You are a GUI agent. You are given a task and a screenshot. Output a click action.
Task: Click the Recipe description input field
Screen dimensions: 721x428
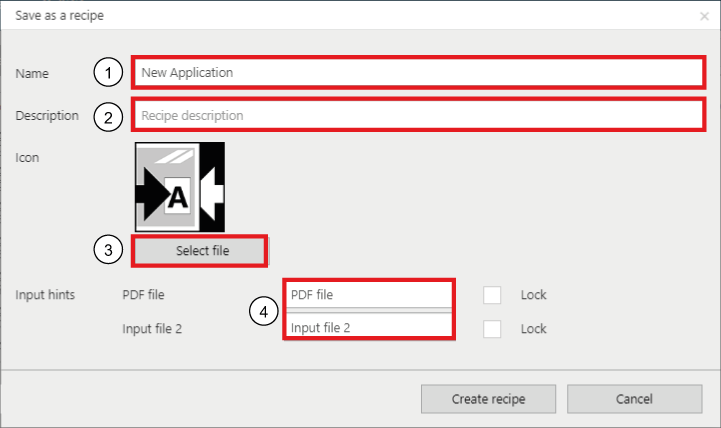[418, 115]
